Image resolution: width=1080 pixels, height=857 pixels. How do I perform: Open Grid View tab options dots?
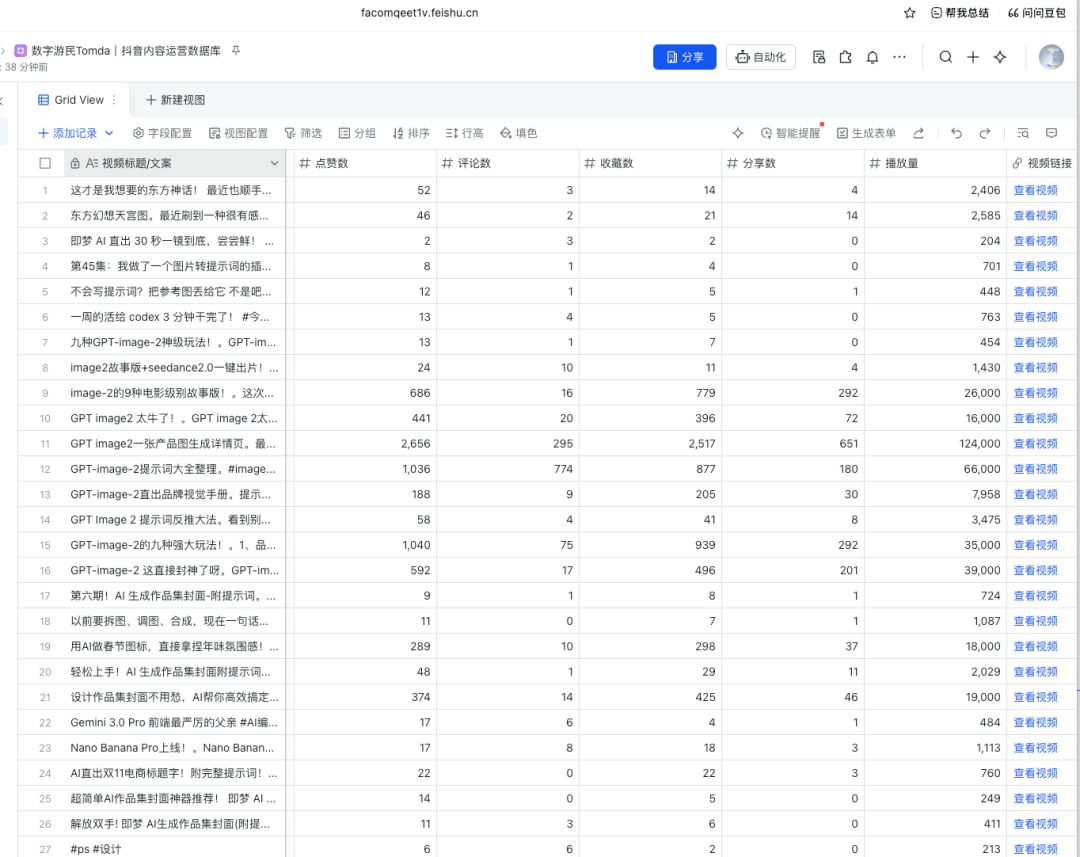click(114, 100)
